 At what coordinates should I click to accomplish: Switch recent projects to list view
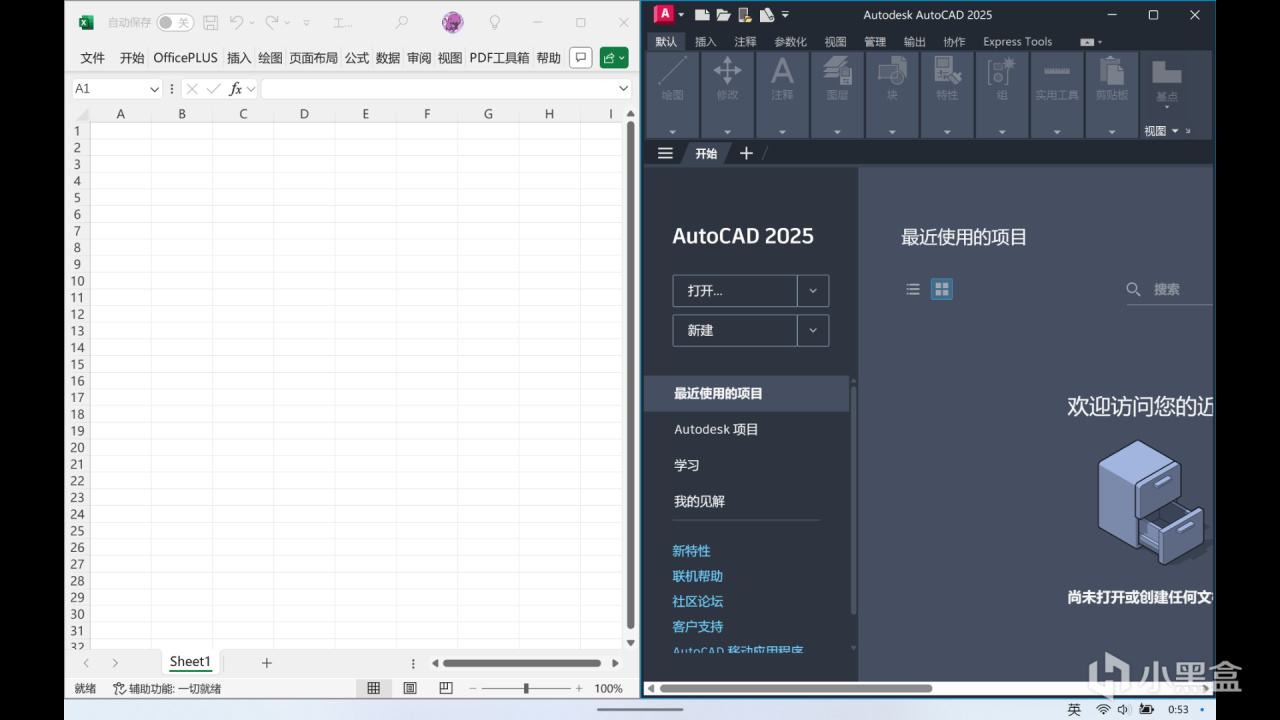click(913, 289)
